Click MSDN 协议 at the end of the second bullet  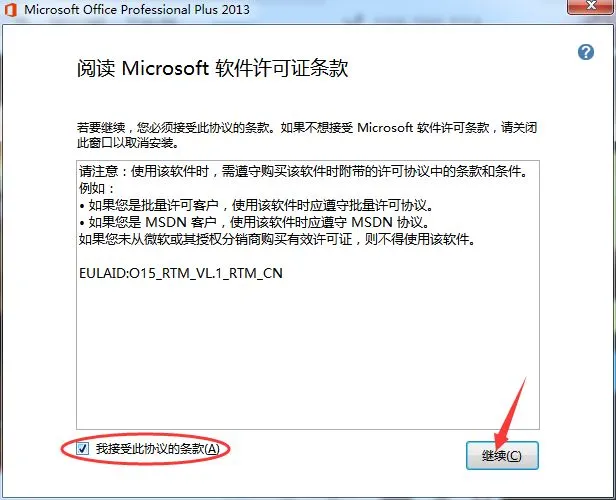coord(386,222)
